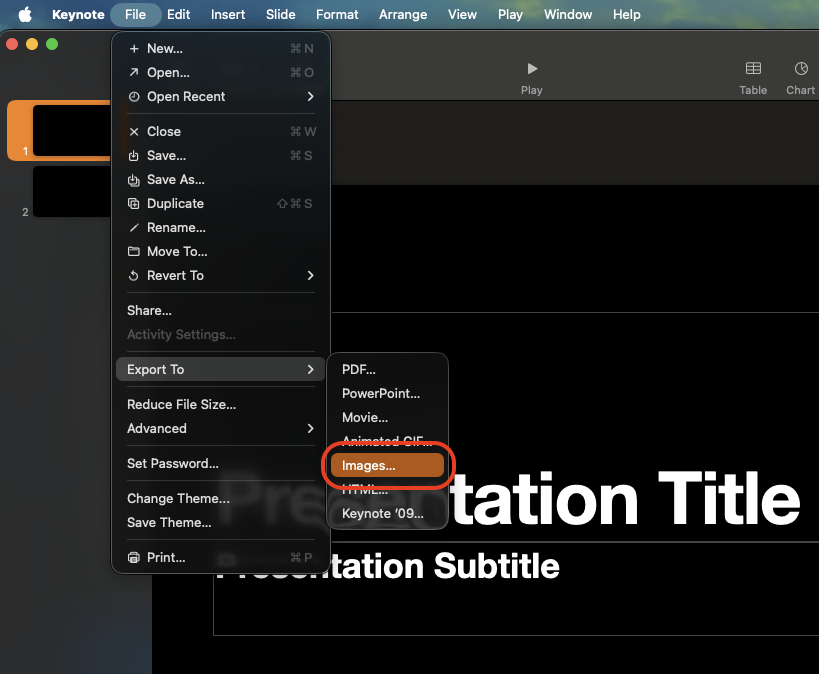The height and width of the screenshot is (674, 819).
Task: Open the Apple menu
Action: (25, 15)
